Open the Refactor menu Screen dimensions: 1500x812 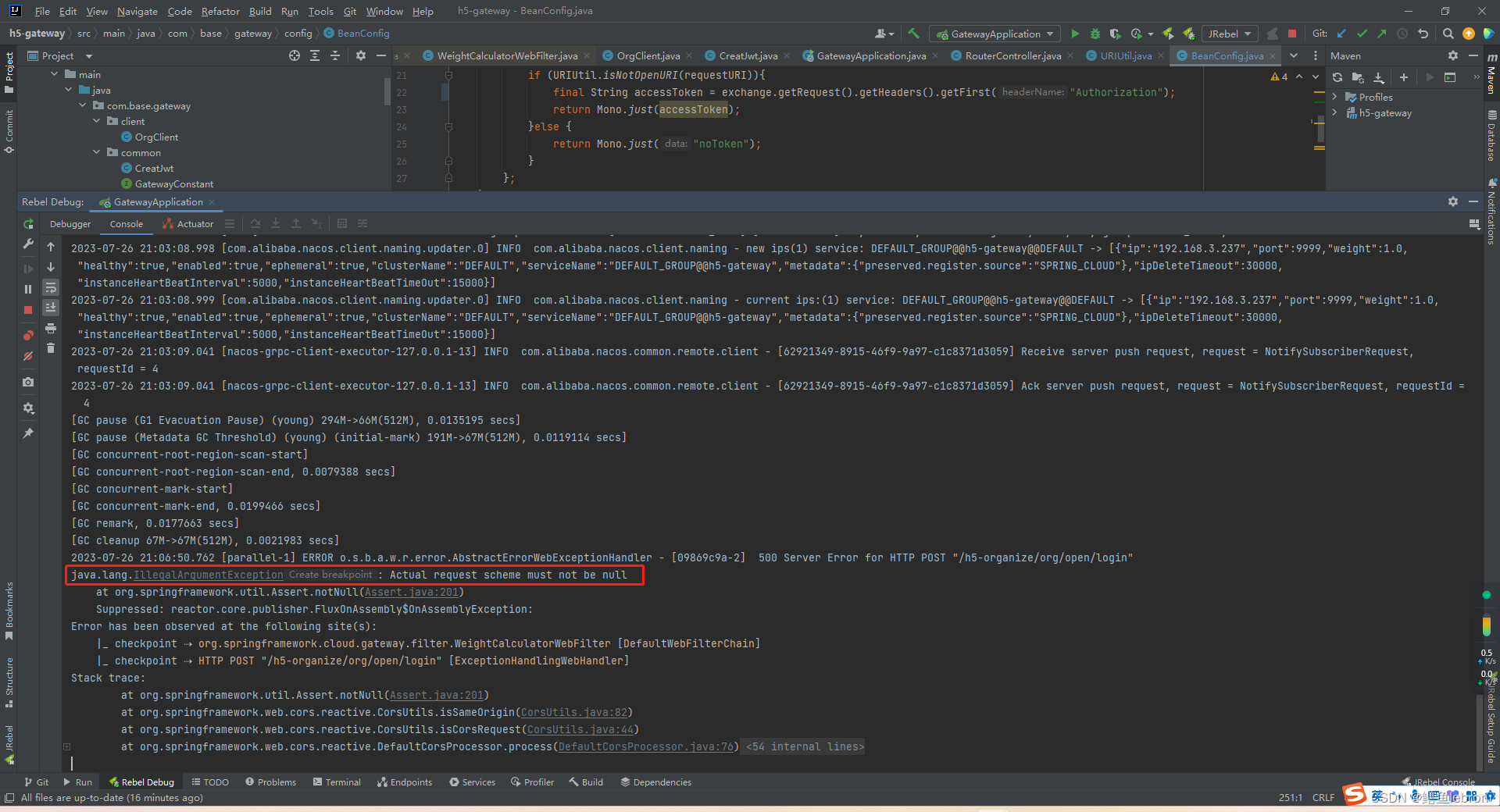[220, 11]
